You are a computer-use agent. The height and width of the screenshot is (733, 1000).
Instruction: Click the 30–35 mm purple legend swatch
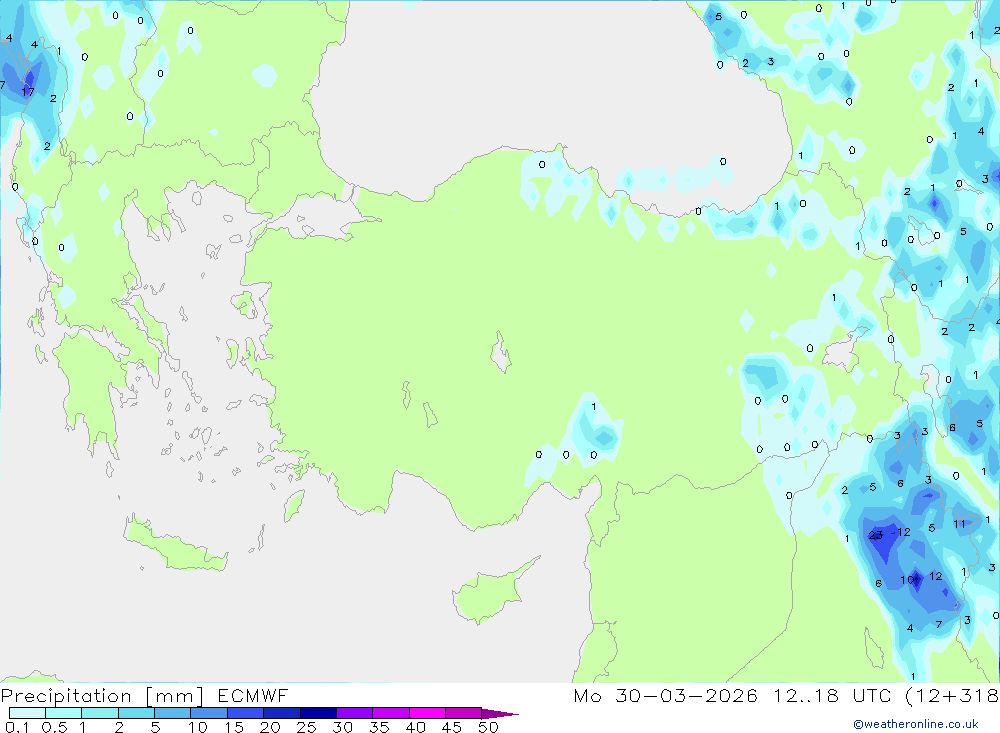pos(354,713)
